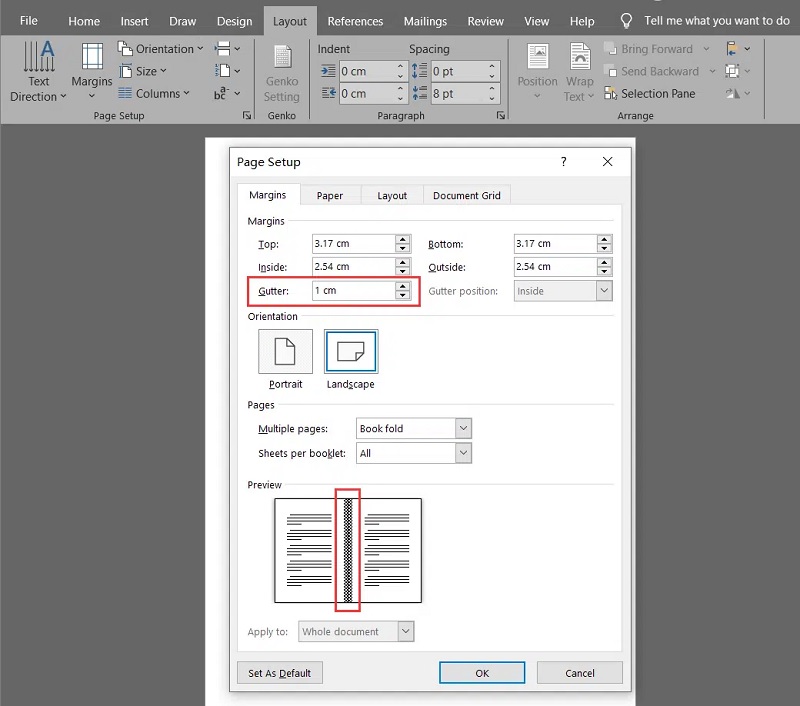Open the Position gallery
This screenshot has width=800, height=706.
point(537,71)
